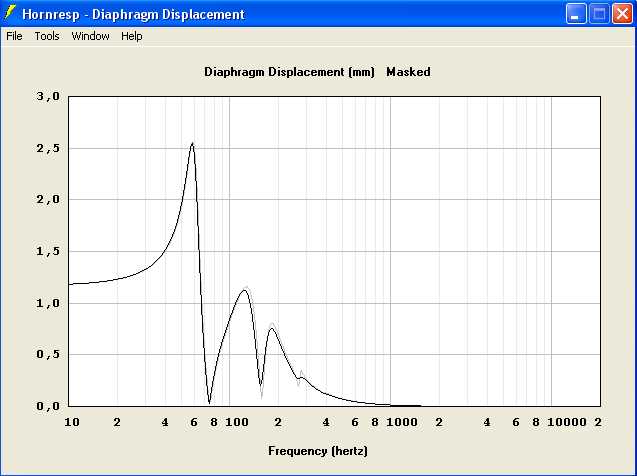This screenshot has width=637, height=476.
Task: Maximize the Hornresp window
Action: (599, 15)
